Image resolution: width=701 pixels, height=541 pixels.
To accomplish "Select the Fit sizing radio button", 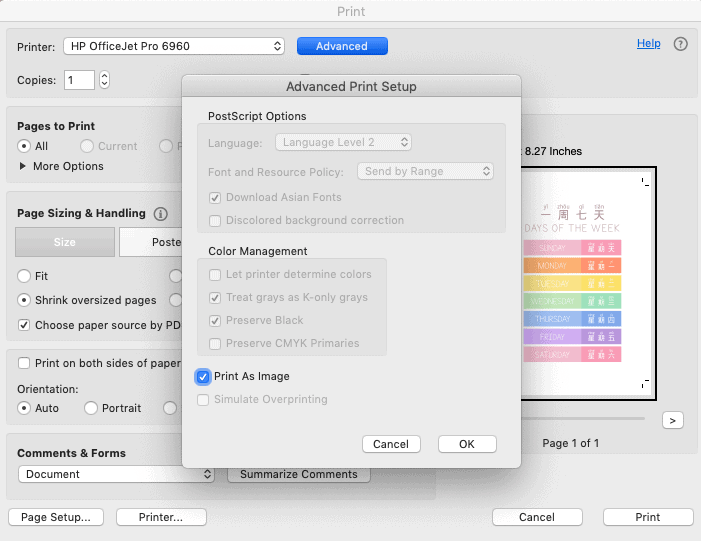I will (x=25, y=276).
